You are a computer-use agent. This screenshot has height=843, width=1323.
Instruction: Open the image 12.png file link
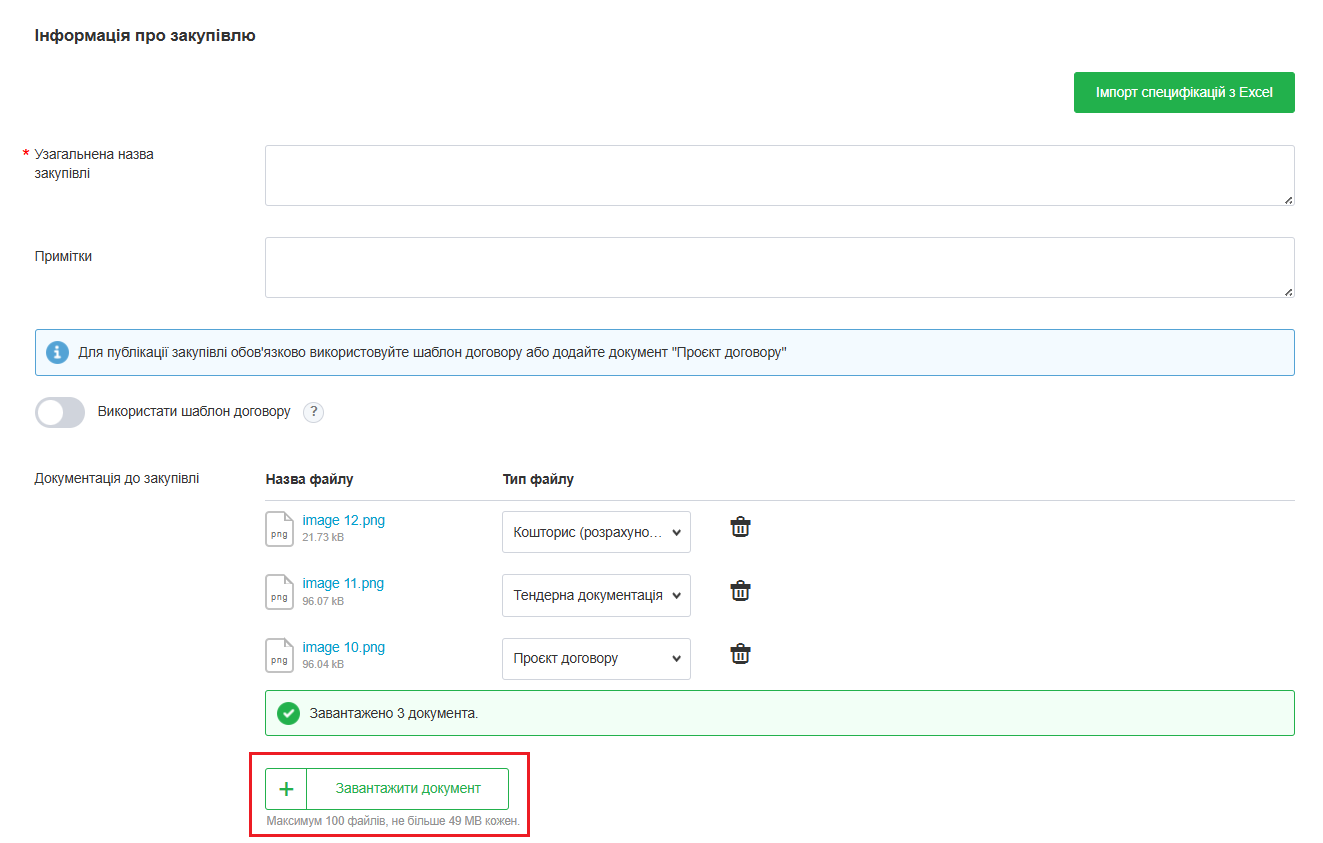pos(343,520)
